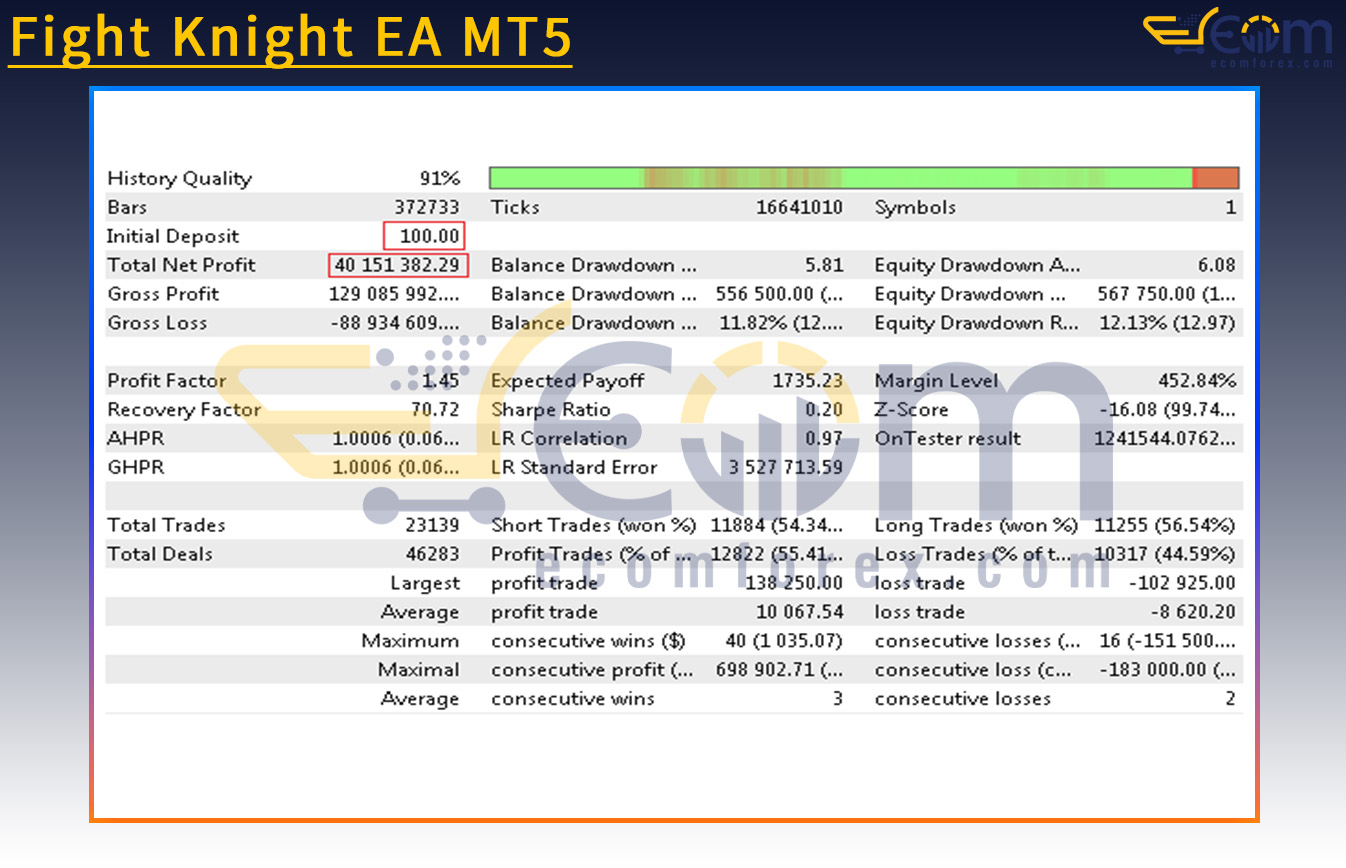Click the Maximum row label
1346x868 pixels.
pyautogui.click(x=411, y=643)
